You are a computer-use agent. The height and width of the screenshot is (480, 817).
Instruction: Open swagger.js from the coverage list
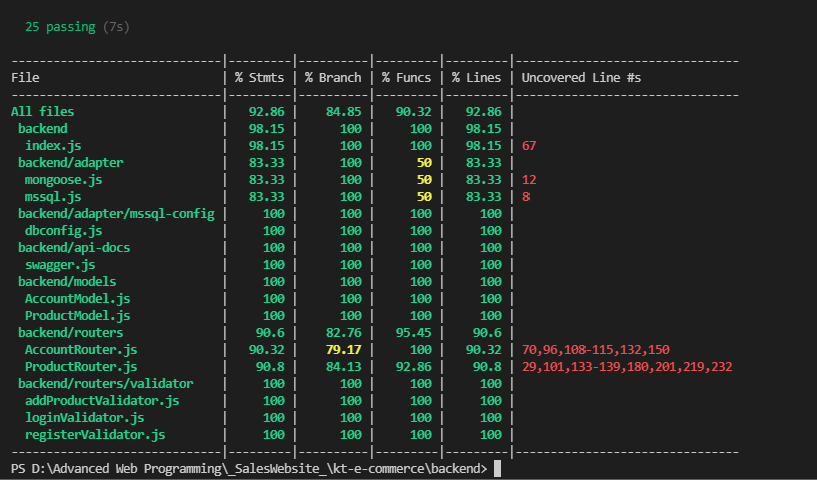60,265
